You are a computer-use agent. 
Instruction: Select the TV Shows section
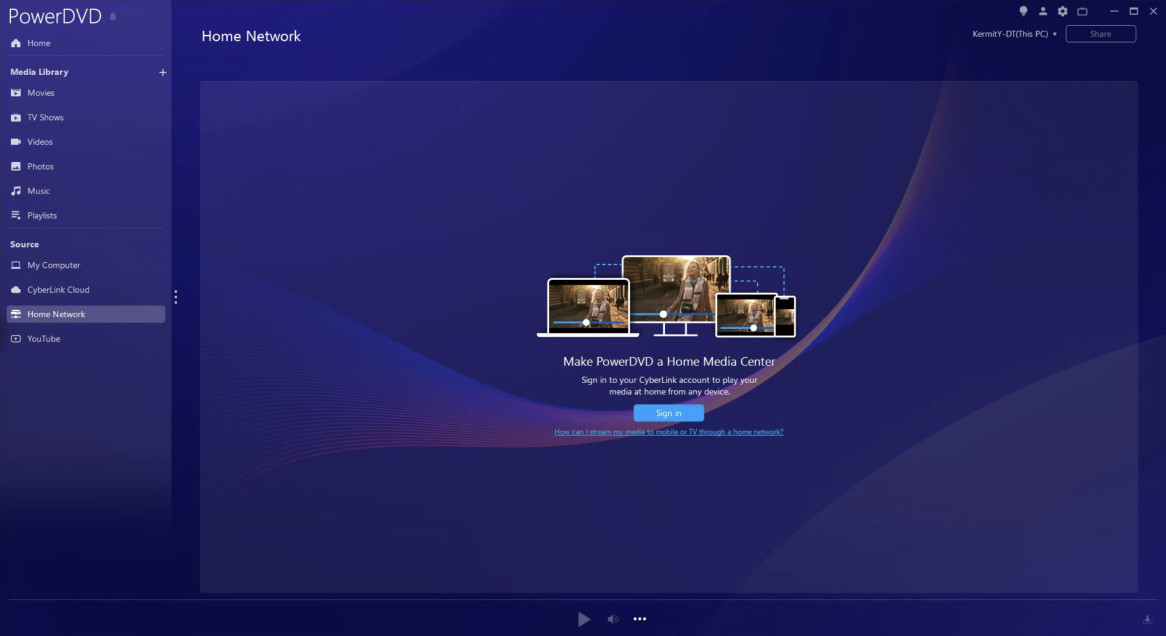coord(46,117)
